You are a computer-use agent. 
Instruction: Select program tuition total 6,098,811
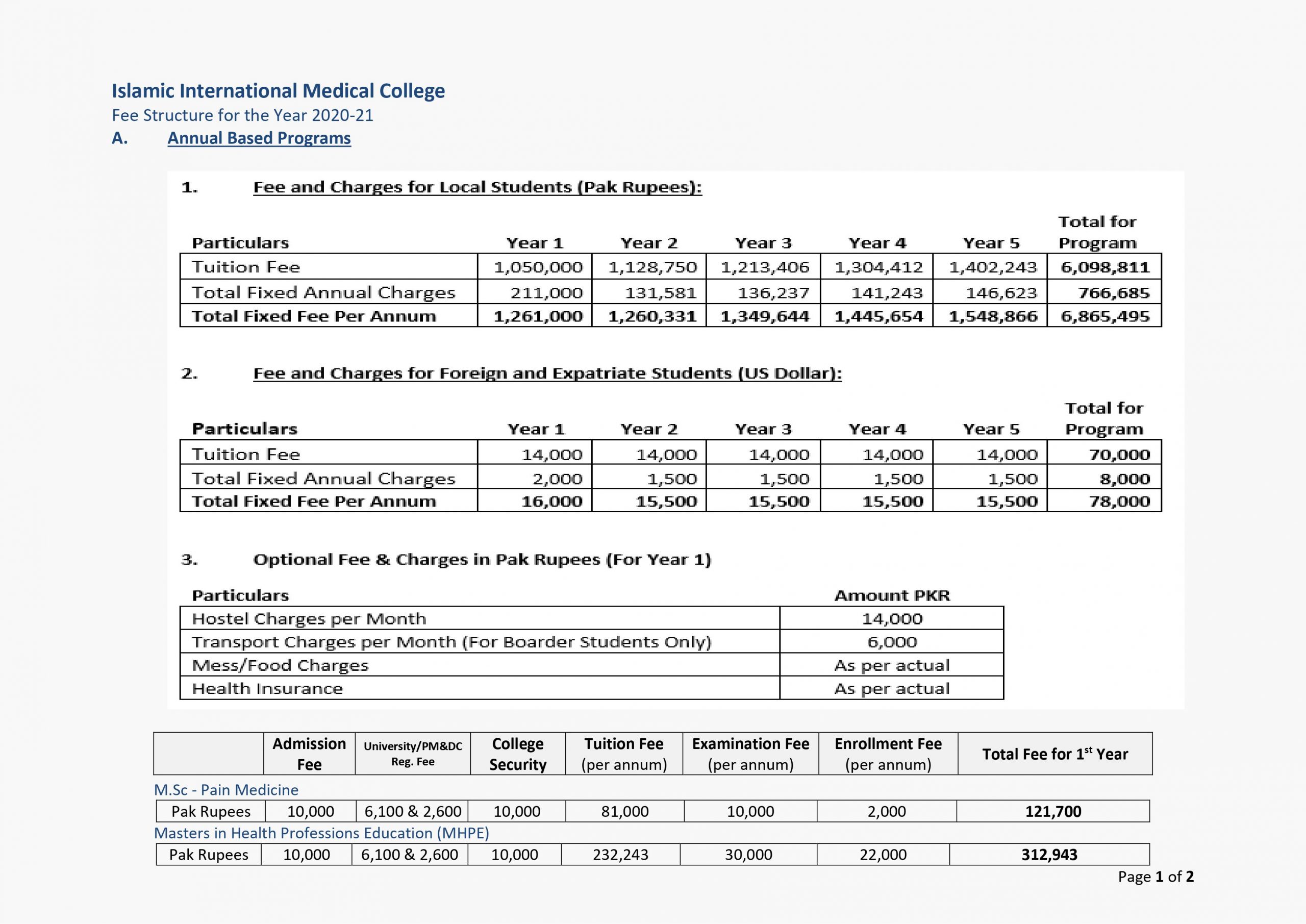1105,267
